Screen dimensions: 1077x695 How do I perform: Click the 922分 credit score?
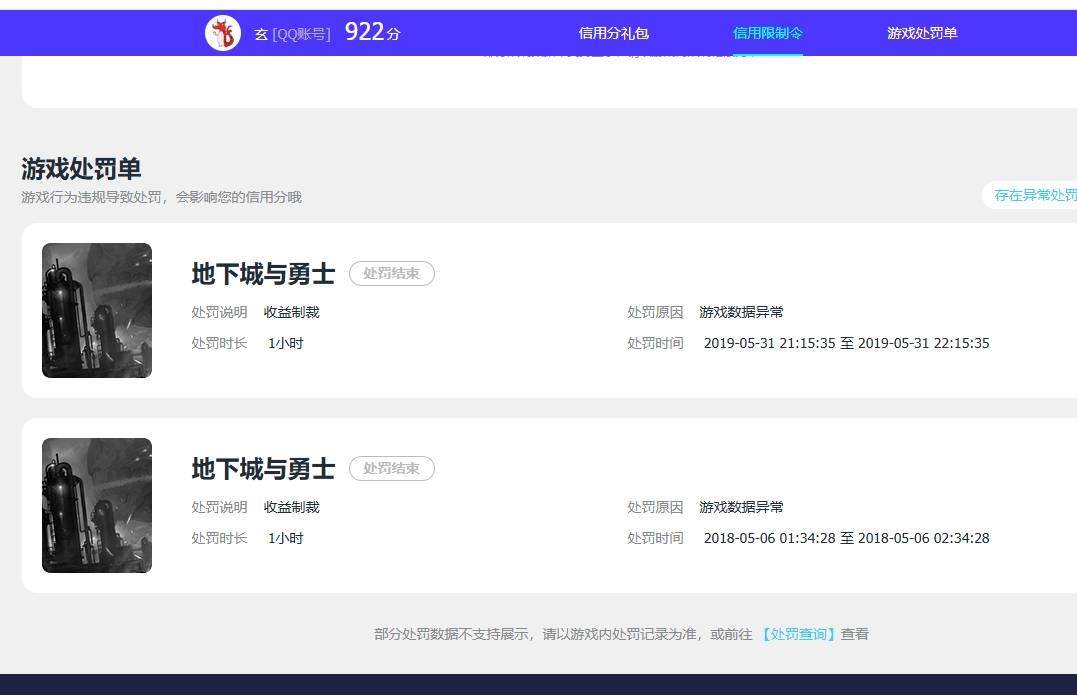coord(372,32)
